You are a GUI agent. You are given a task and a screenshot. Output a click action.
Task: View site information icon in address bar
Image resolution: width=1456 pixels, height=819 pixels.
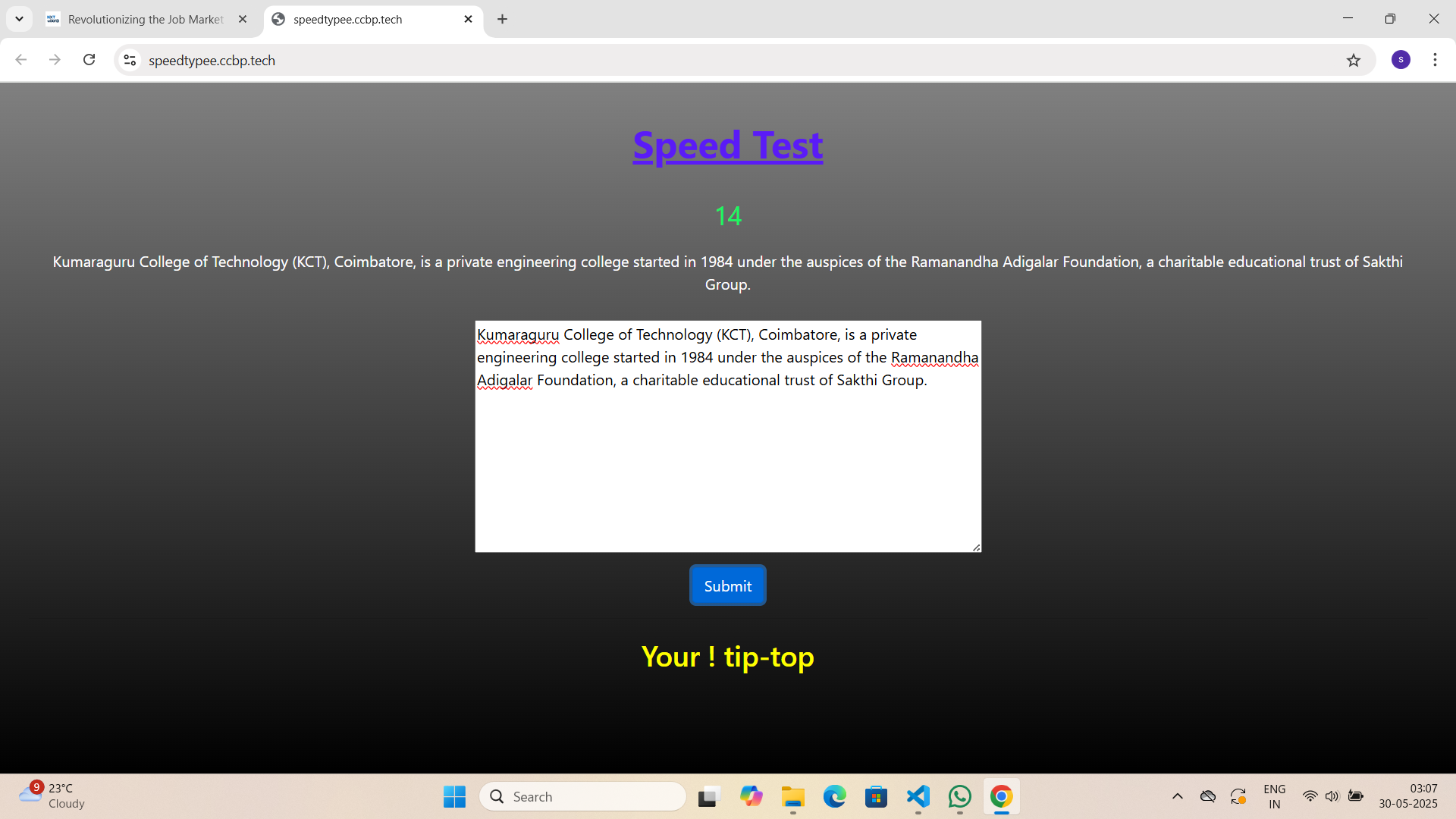tap(130, 60)
